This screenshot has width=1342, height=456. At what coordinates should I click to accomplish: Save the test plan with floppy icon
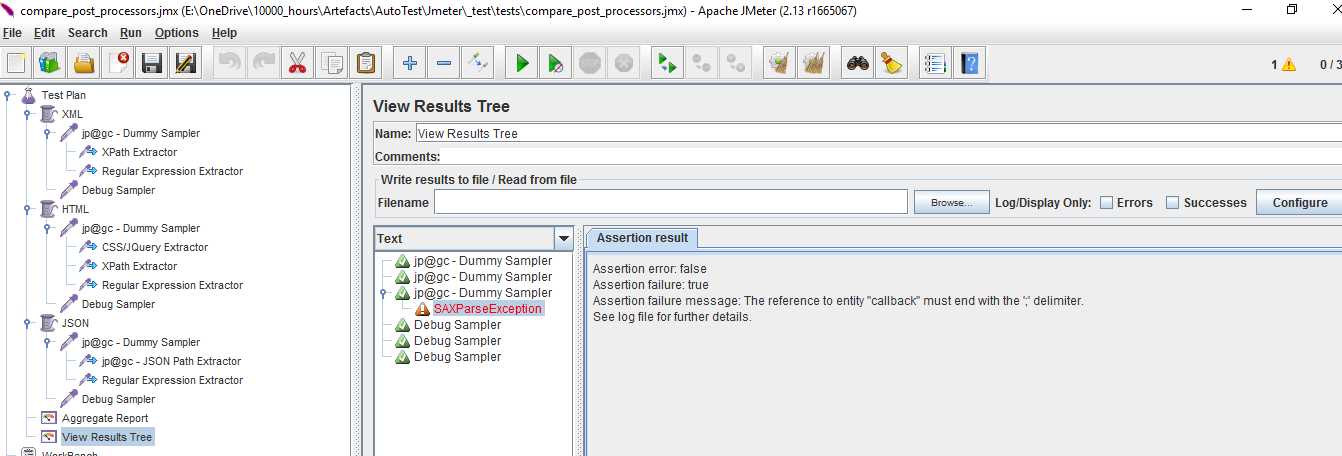[x=152, y=63]
